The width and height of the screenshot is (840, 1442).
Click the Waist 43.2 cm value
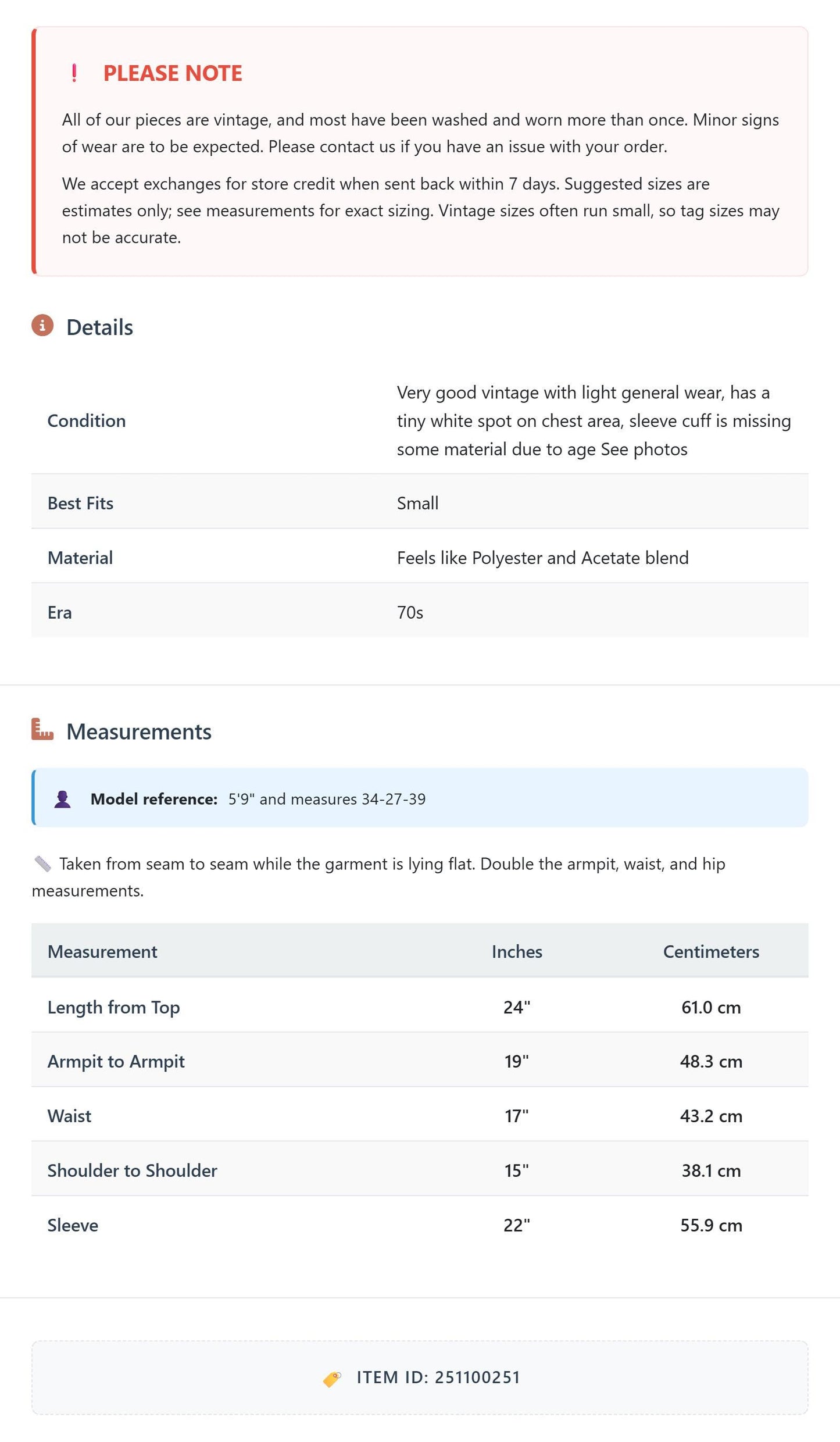tap(711, 1116)
